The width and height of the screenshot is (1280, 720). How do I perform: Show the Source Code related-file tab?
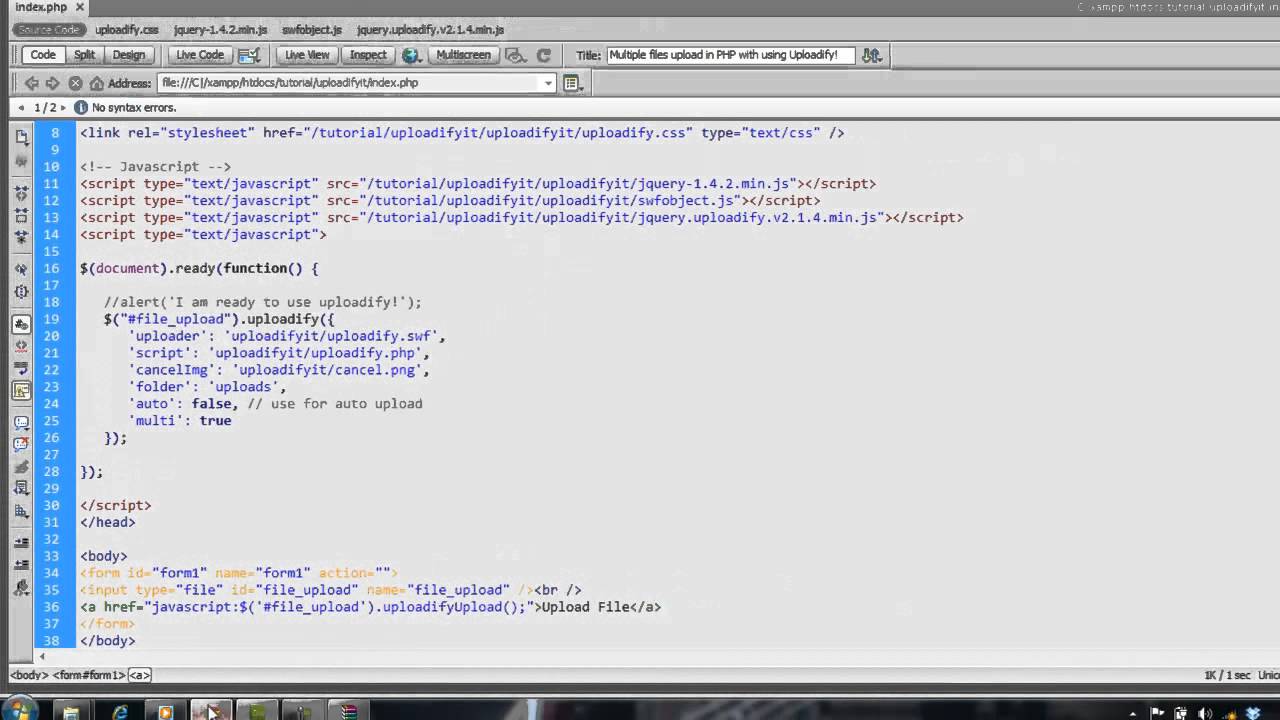(48, 30)
